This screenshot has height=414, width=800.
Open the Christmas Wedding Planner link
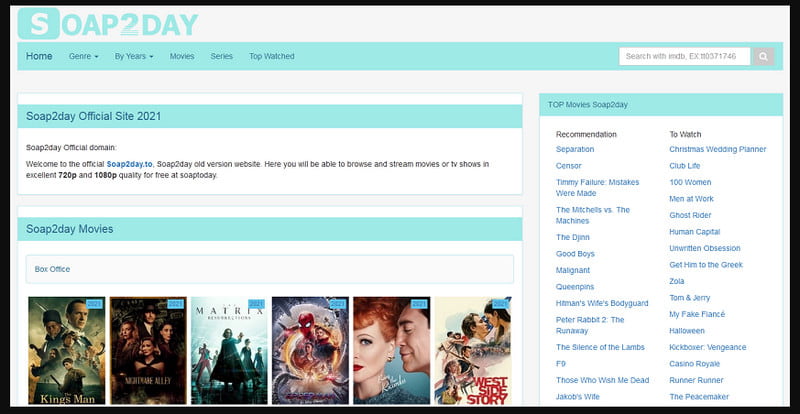[x=717, y=149]
